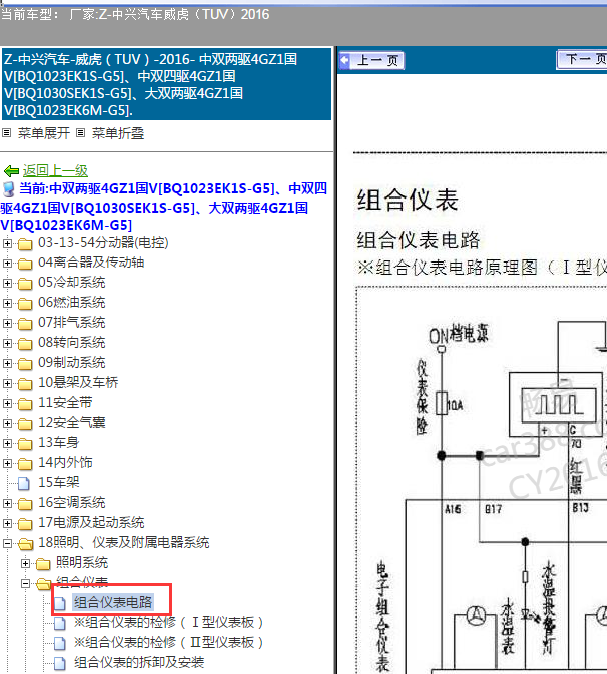The image size is (607, 674).
Task: Go to next page 下一页
Action: [x=582, y=59]
